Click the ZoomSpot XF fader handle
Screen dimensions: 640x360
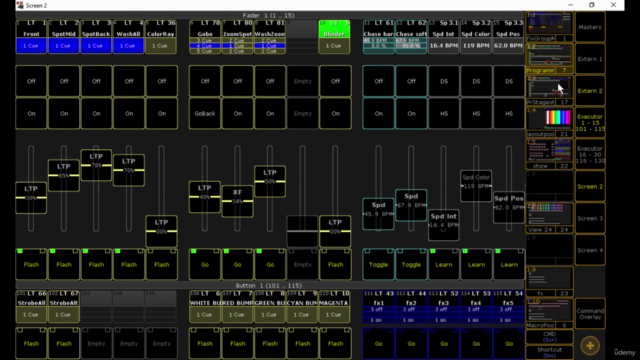point(237,201)
